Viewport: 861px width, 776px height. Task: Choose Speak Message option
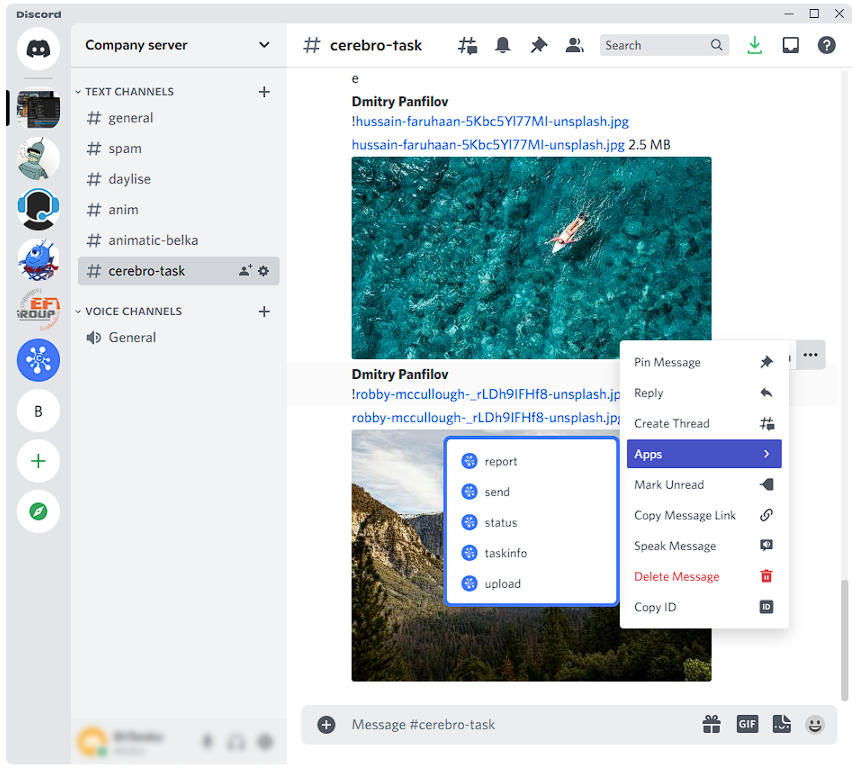[x=704, y=546]
